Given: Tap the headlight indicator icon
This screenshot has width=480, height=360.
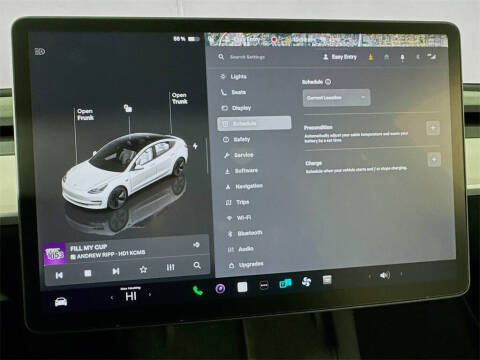Looking at the screenshot, I should pyautogui.click(x=40, y=52).
